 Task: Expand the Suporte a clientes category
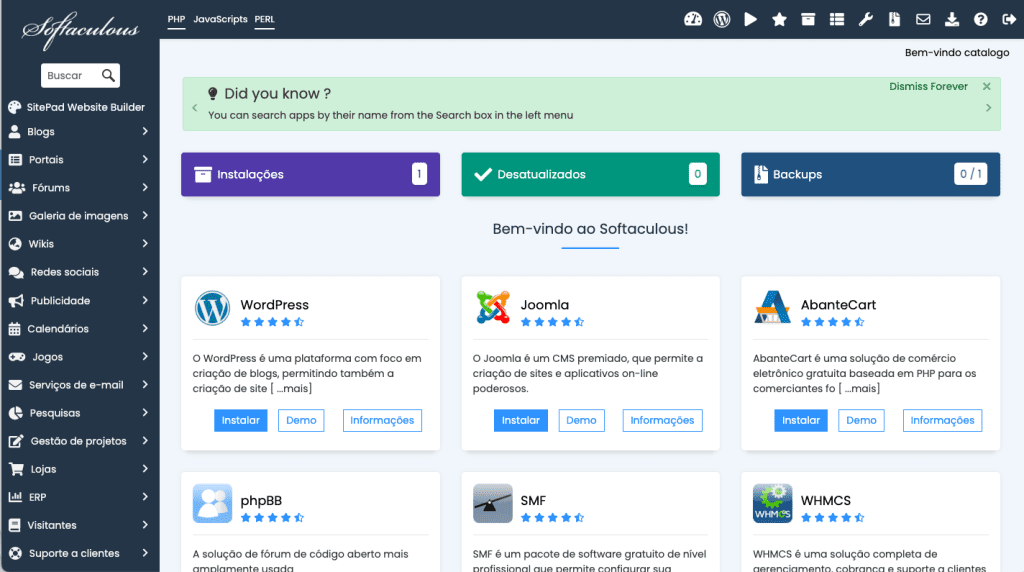pyautogui.click(x=80, y=553)
